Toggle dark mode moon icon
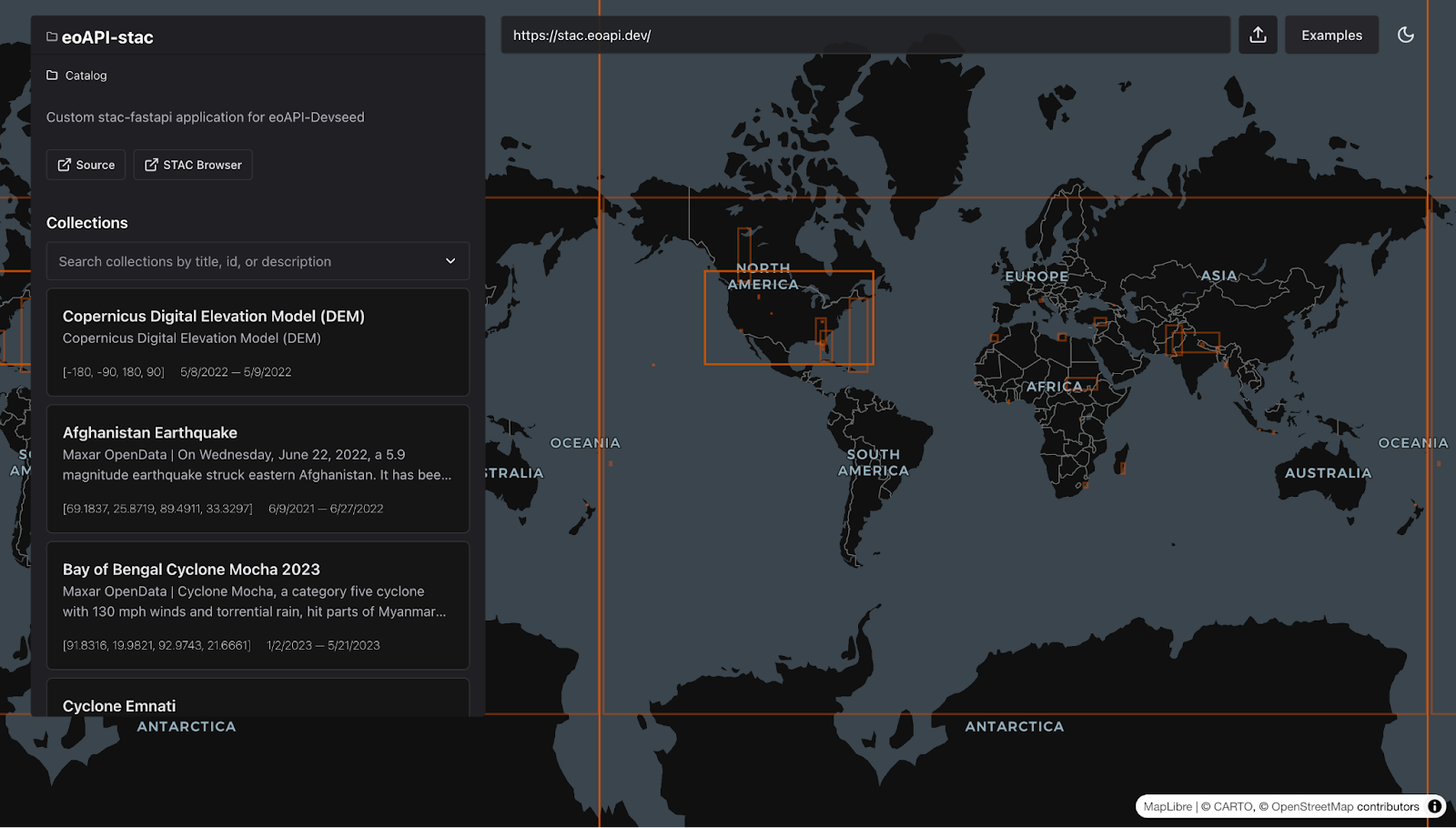The width and height of the screenshot is (1456, 828). point(1406,35)
